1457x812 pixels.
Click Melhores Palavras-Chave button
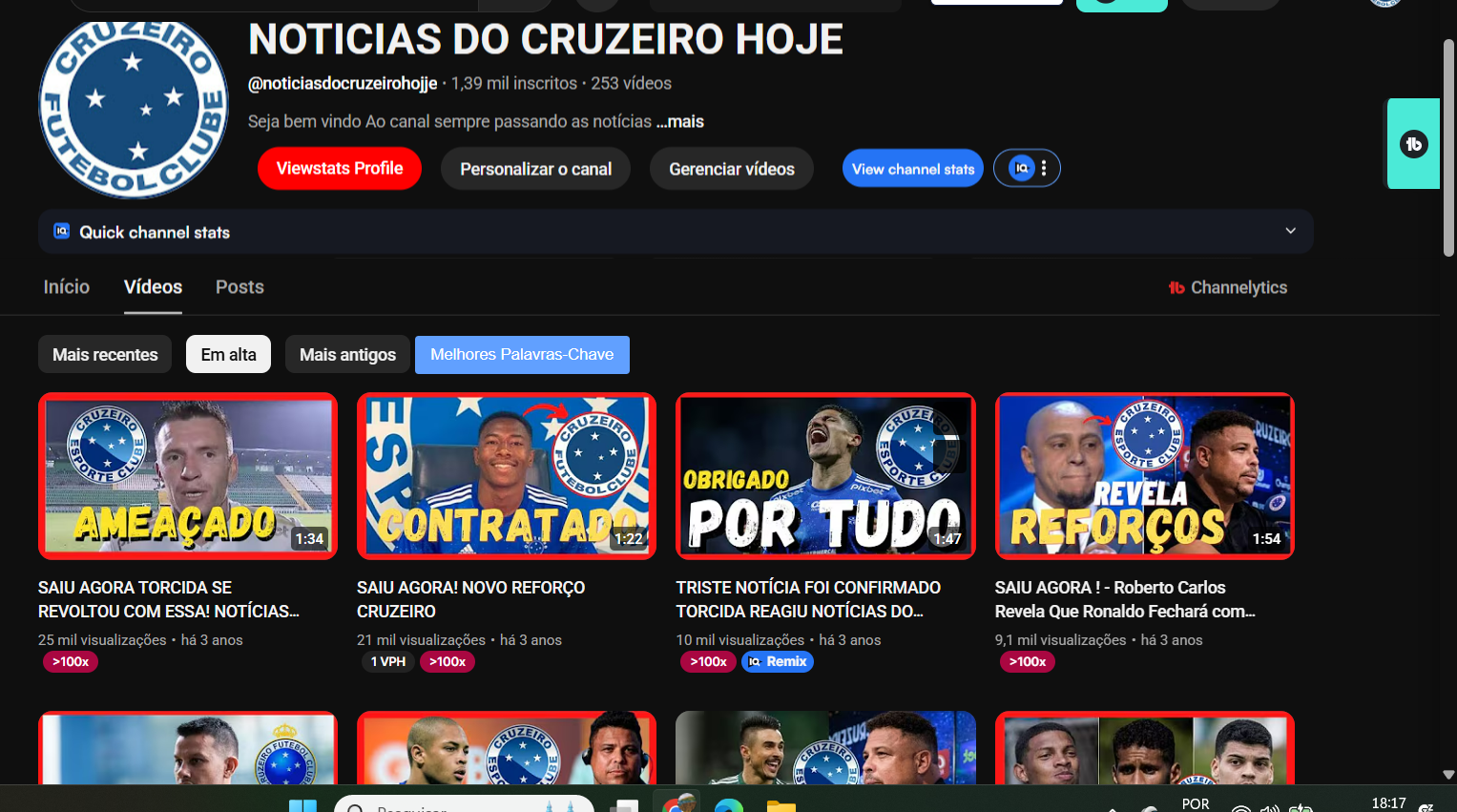point(522,354)
